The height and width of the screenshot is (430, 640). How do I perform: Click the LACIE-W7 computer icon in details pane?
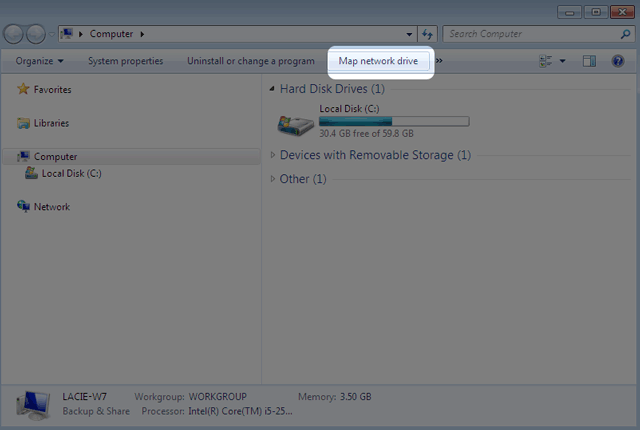33,405
